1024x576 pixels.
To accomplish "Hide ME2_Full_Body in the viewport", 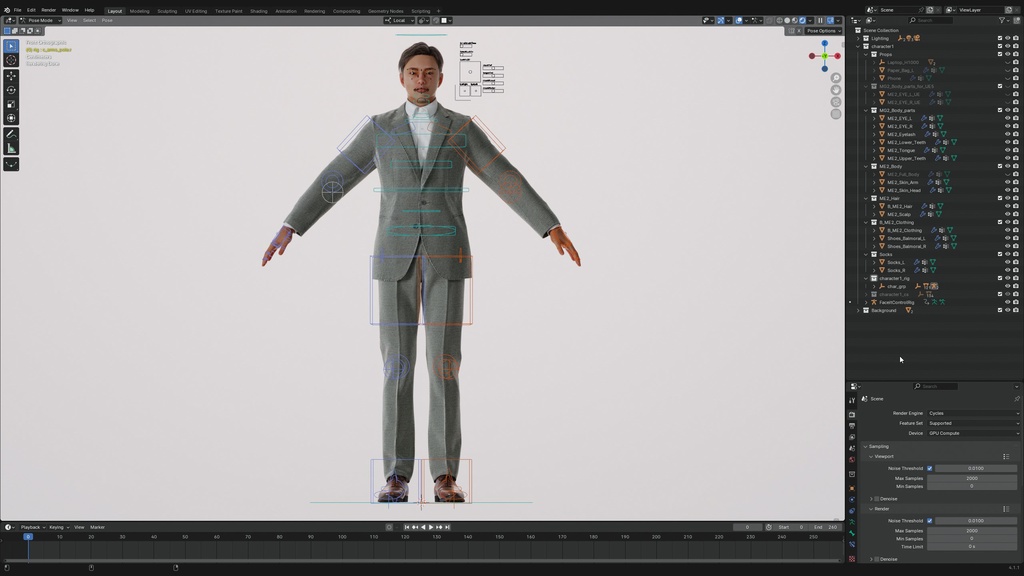I will click(1008, 173).
